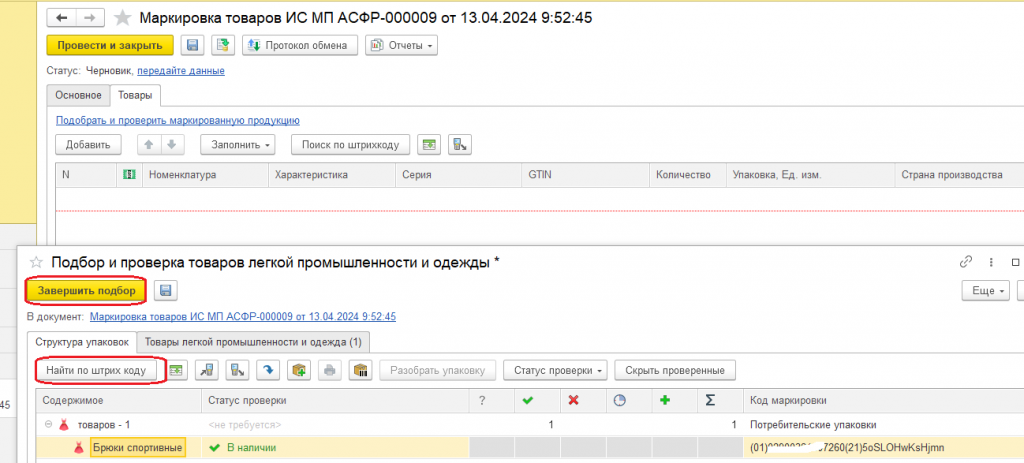Click Скрыть проверенные

[x=675, y=370]
